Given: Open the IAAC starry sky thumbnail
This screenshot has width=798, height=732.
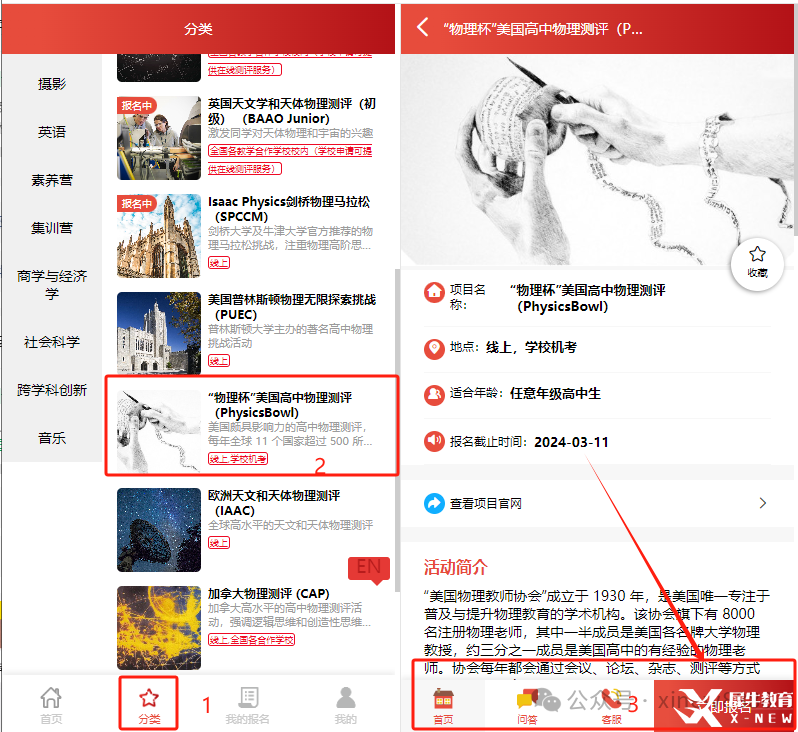Looking at the screenshot, I should point(159,530).
